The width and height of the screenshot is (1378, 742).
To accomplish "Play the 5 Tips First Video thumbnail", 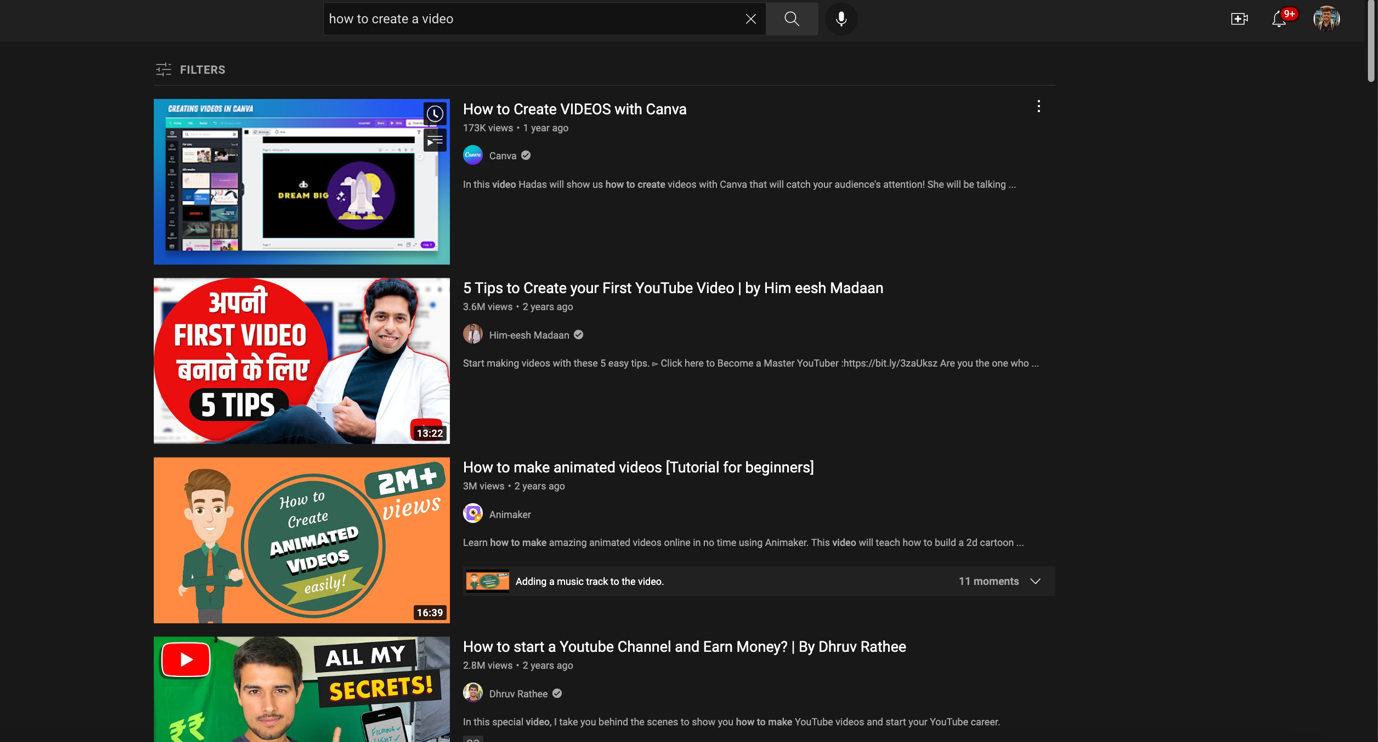I will coord(302,361).
